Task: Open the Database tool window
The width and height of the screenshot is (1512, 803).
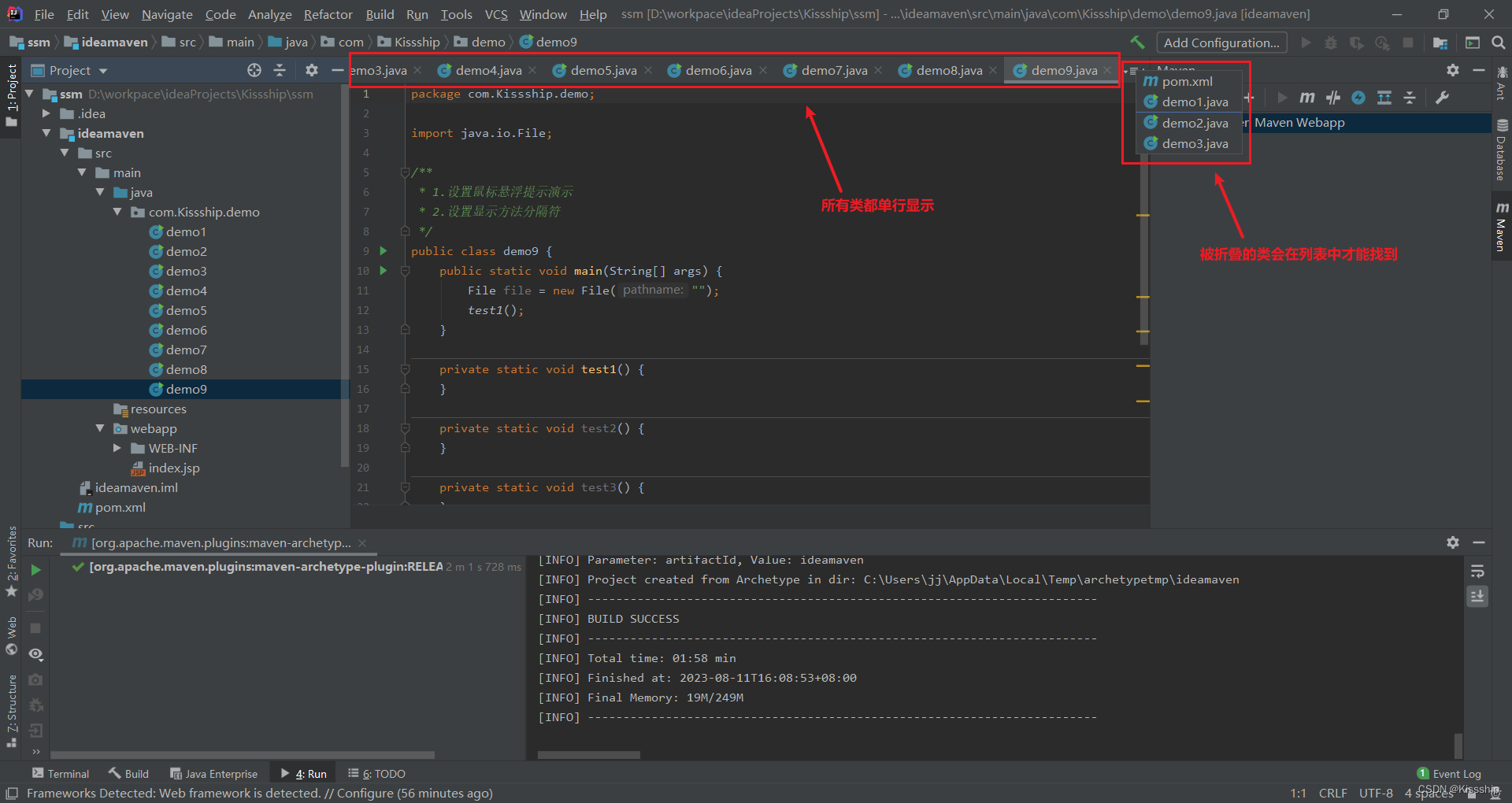Action: click(1502, 150)
